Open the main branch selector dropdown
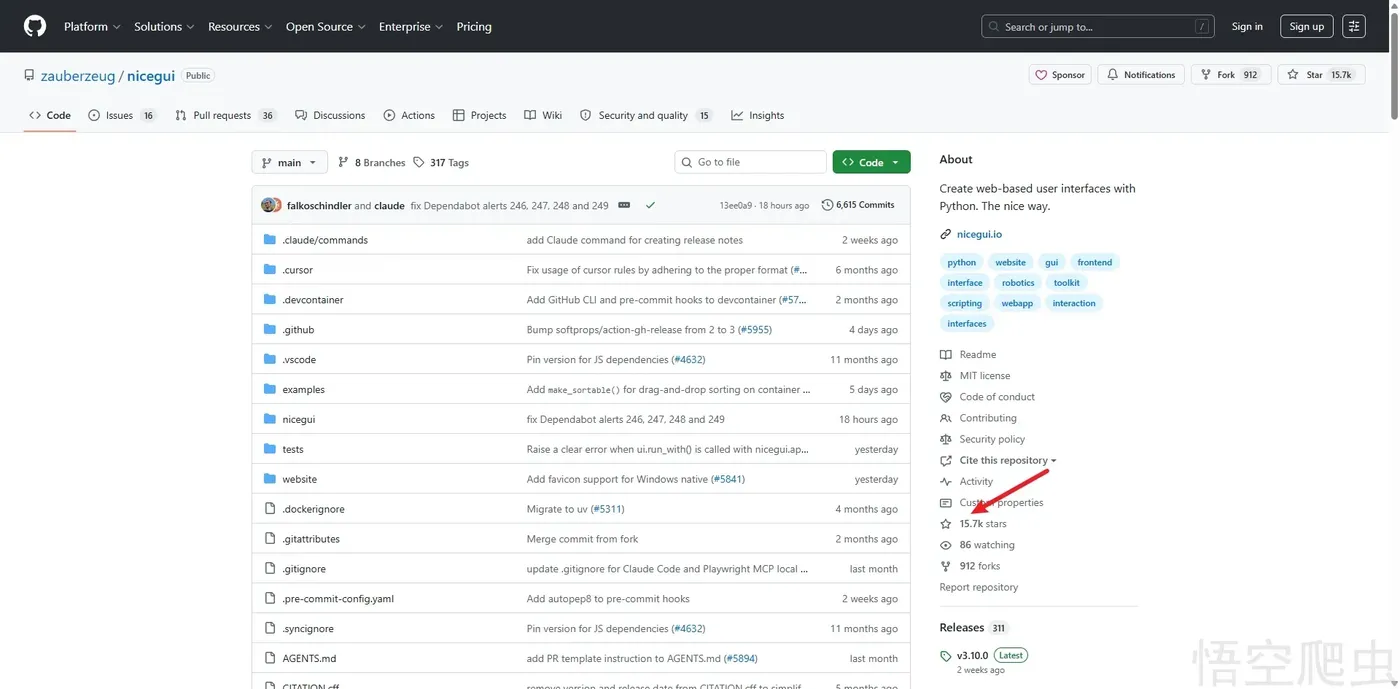 (289, 162)
